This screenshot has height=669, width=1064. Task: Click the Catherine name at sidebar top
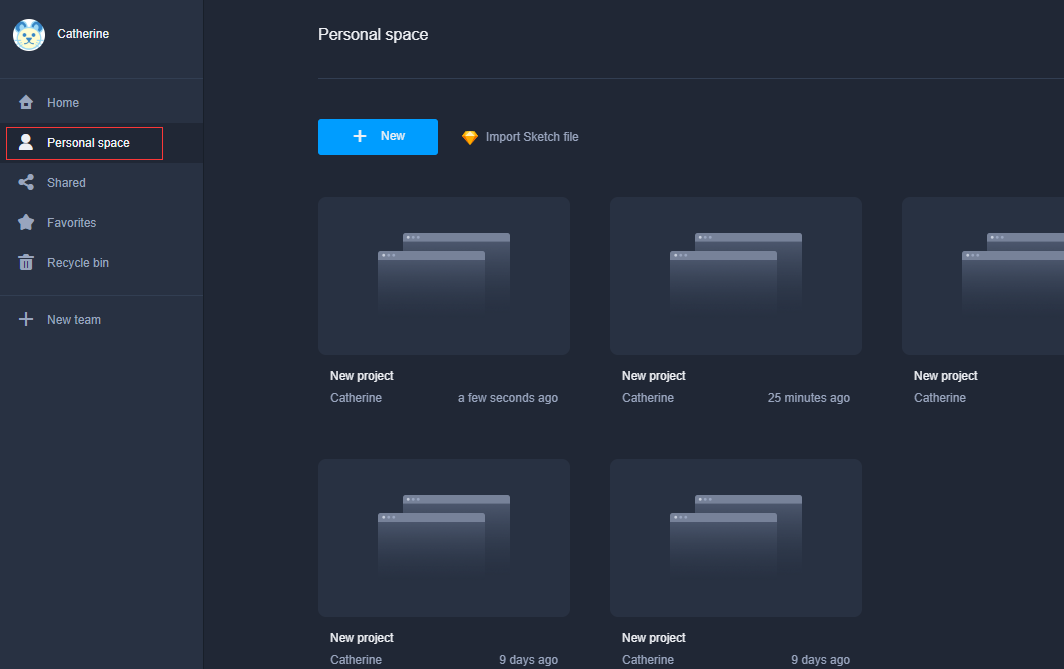(83, 34)
